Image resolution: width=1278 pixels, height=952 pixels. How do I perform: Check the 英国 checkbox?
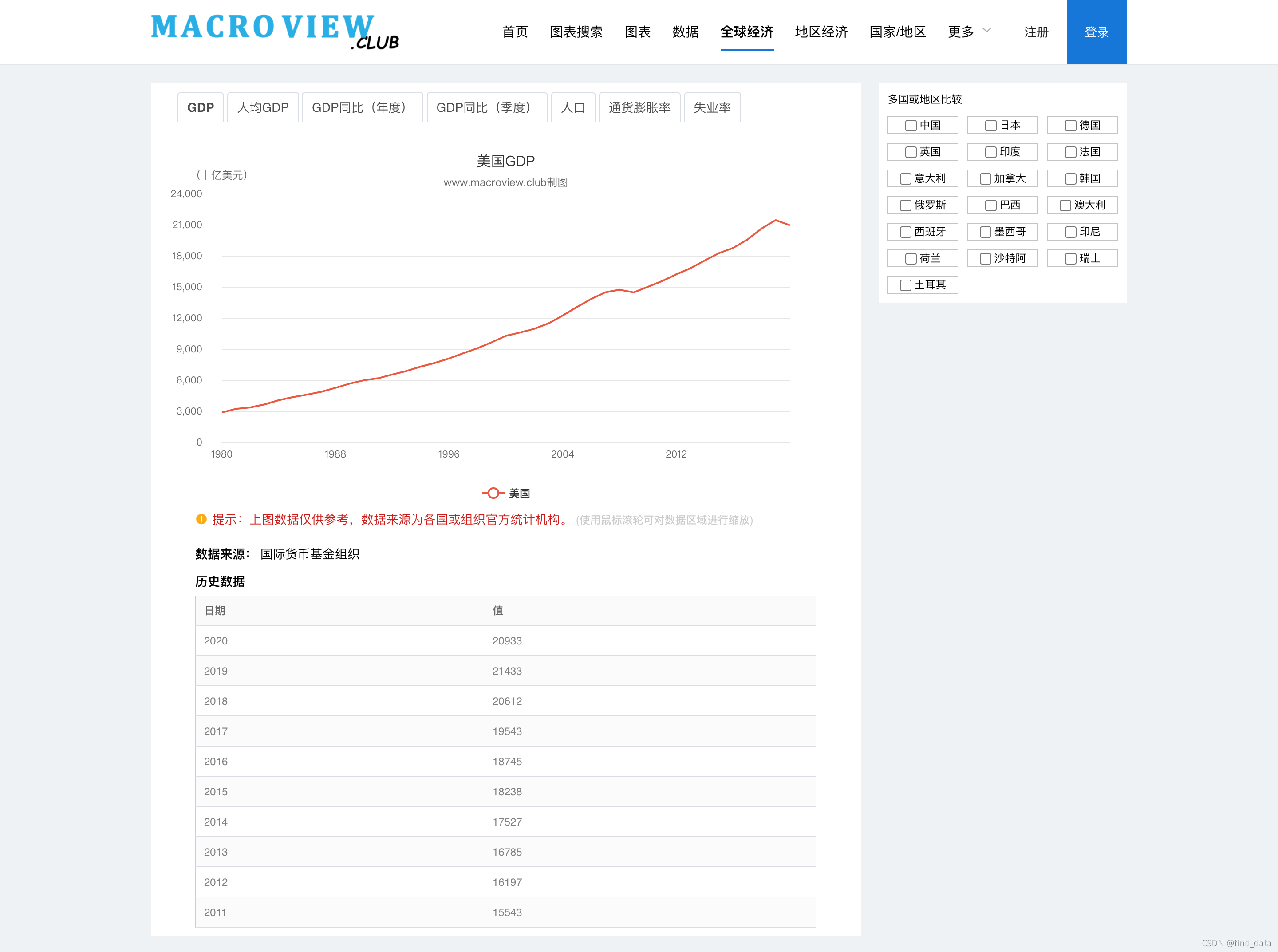coord(911,152)
